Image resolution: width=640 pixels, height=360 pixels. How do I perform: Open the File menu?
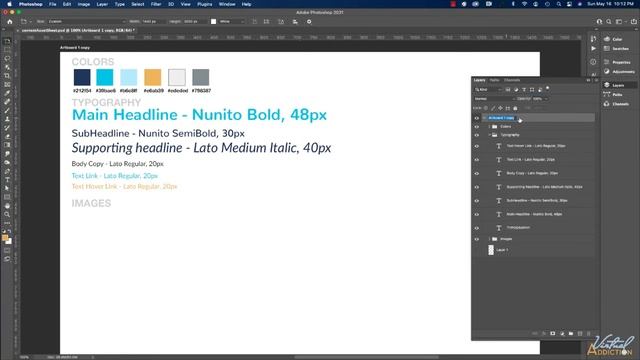(53, 4)
